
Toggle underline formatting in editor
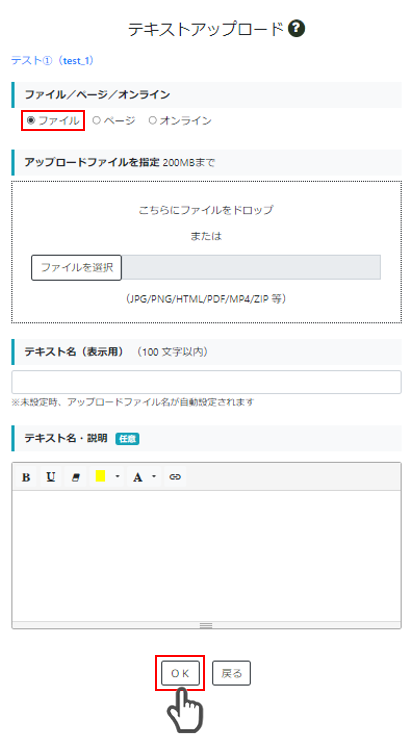coord(51,477)
